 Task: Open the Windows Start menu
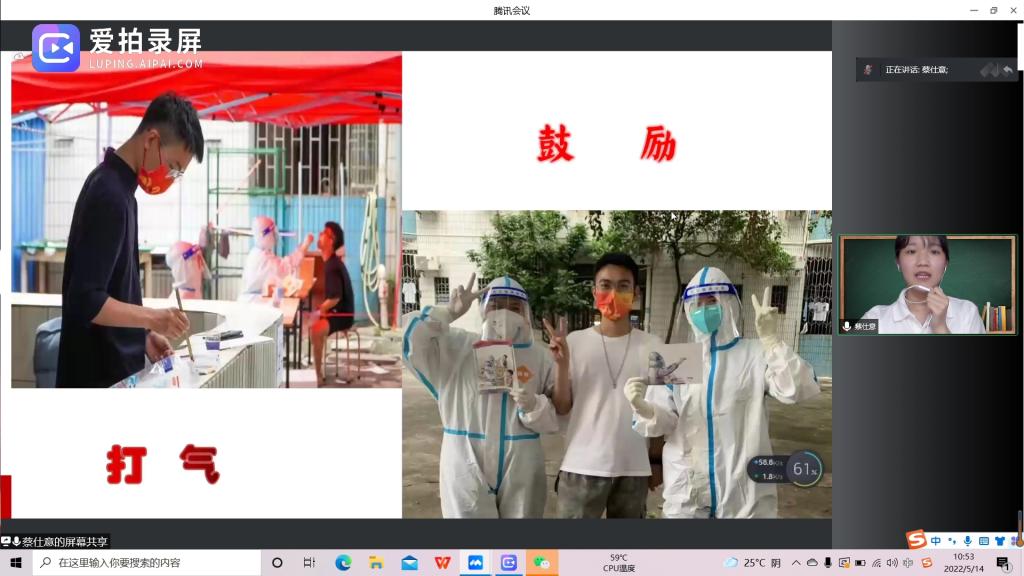pyautogui.click(x=16, y=563)
